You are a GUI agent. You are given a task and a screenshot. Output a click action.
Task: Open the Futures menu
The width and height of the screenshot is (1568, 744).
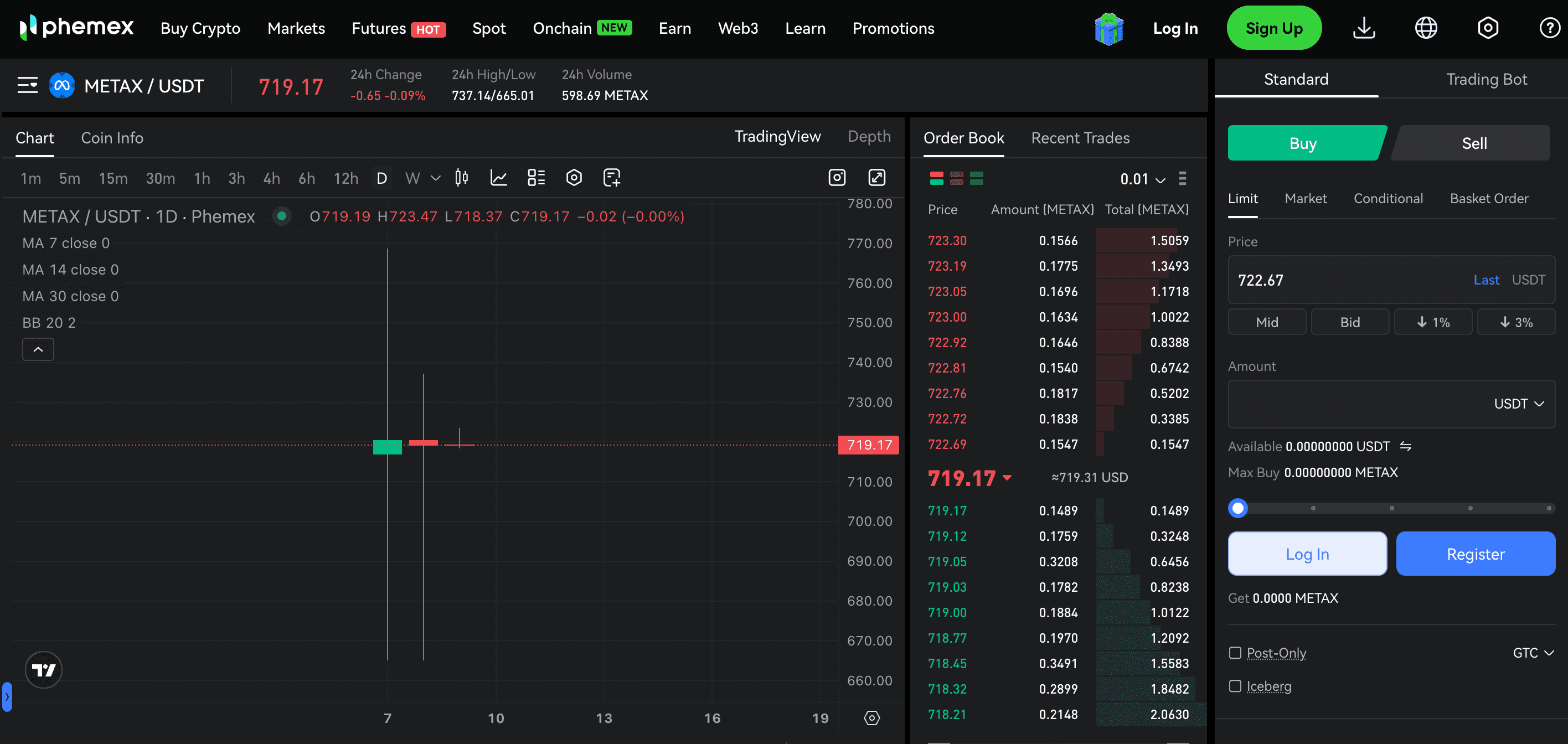pos(398,28)
